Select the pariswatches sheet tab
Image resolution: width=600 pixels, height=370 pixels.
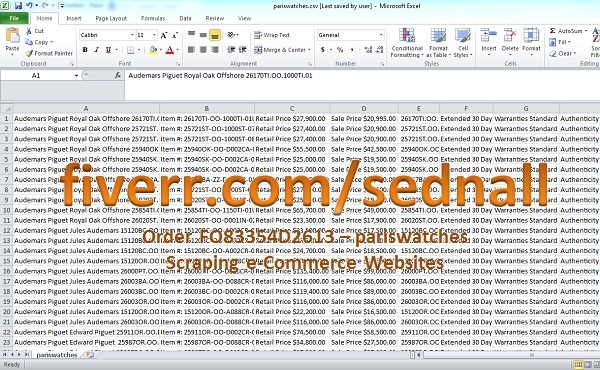tap(57, 355)
